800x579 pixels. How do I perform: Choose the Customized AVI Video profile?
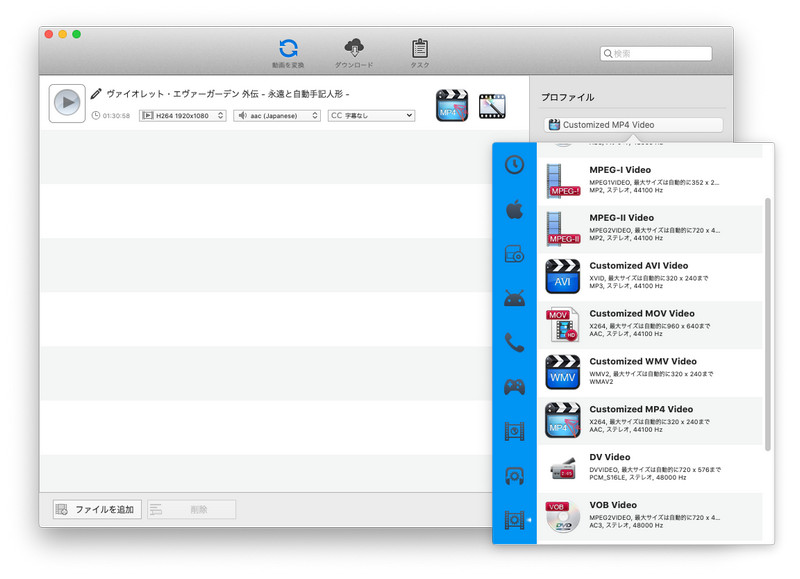650,277
